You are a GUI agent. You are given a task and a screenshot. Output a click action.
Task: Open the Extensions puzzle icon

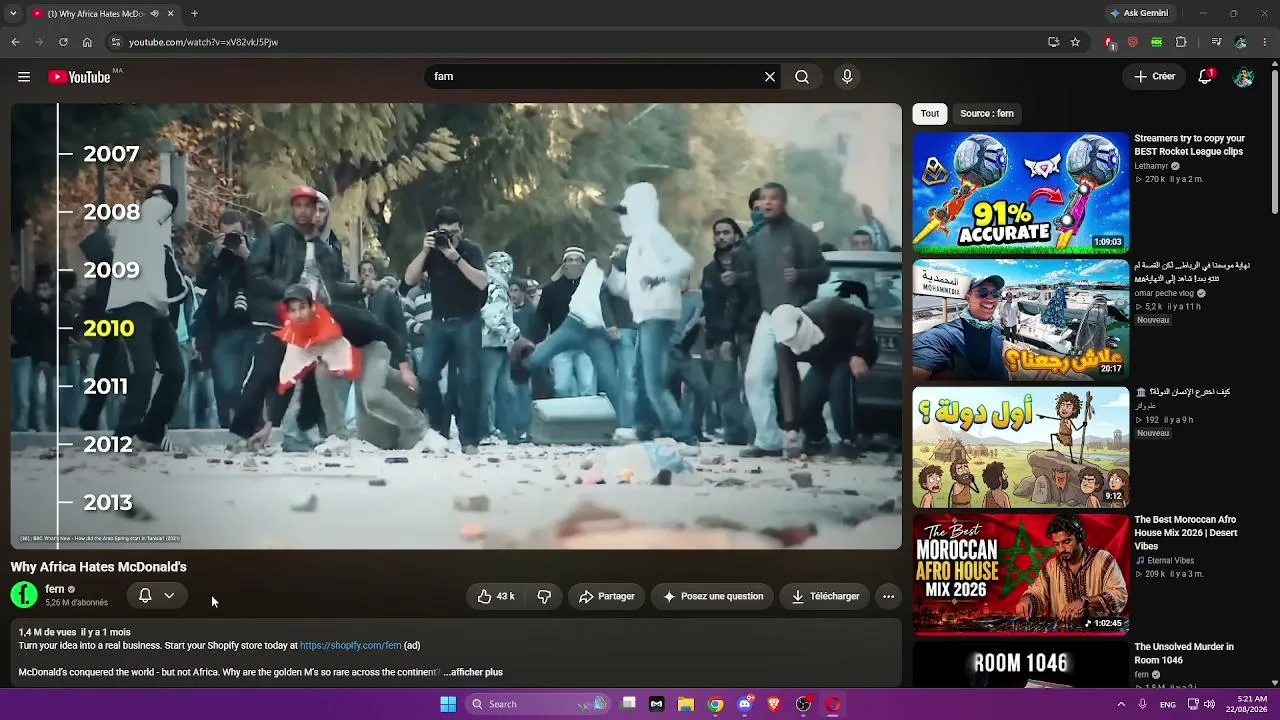click(1181, 42)
